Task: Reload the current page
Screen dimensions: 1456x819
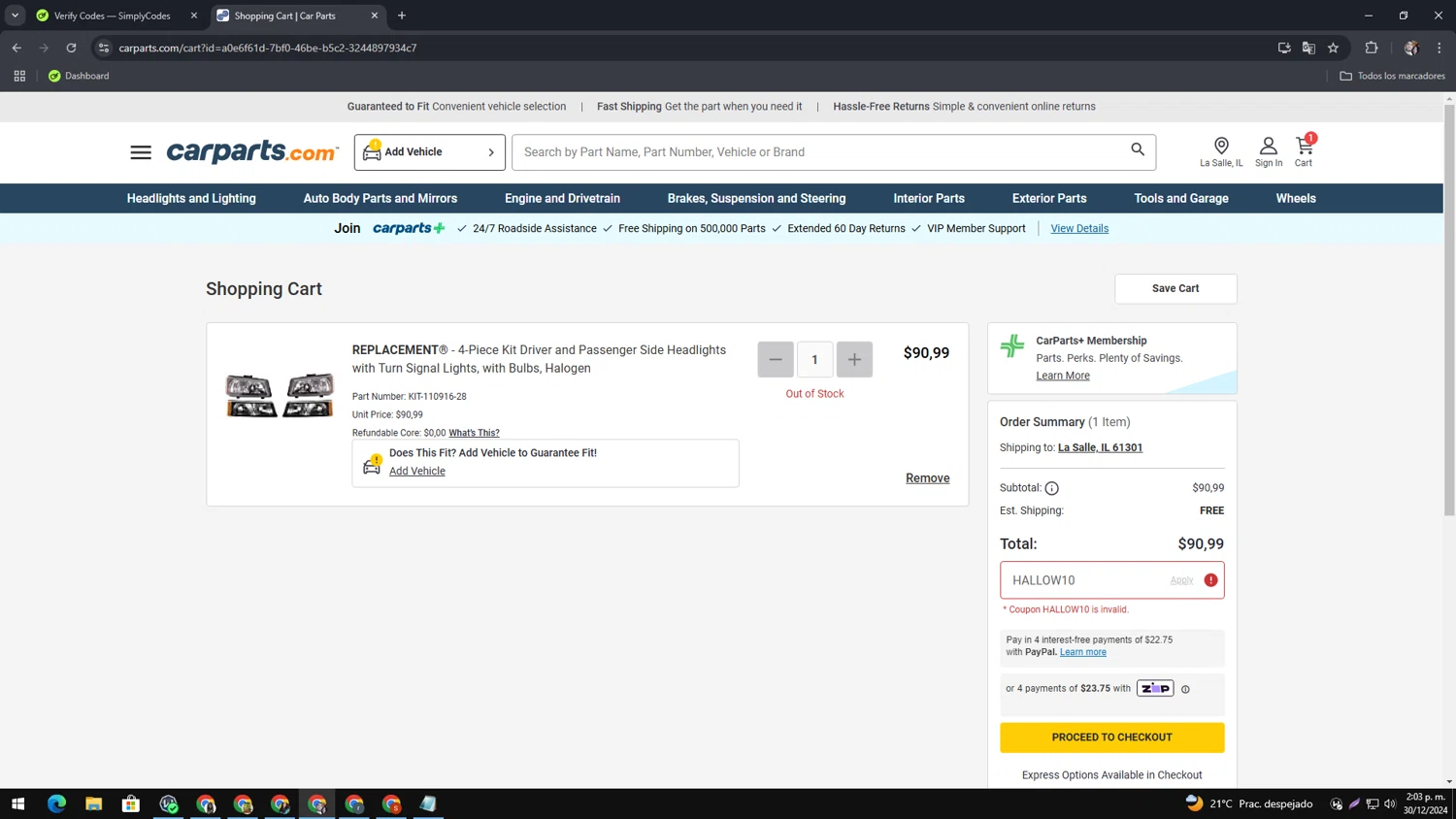Action: tap(71, 48)
